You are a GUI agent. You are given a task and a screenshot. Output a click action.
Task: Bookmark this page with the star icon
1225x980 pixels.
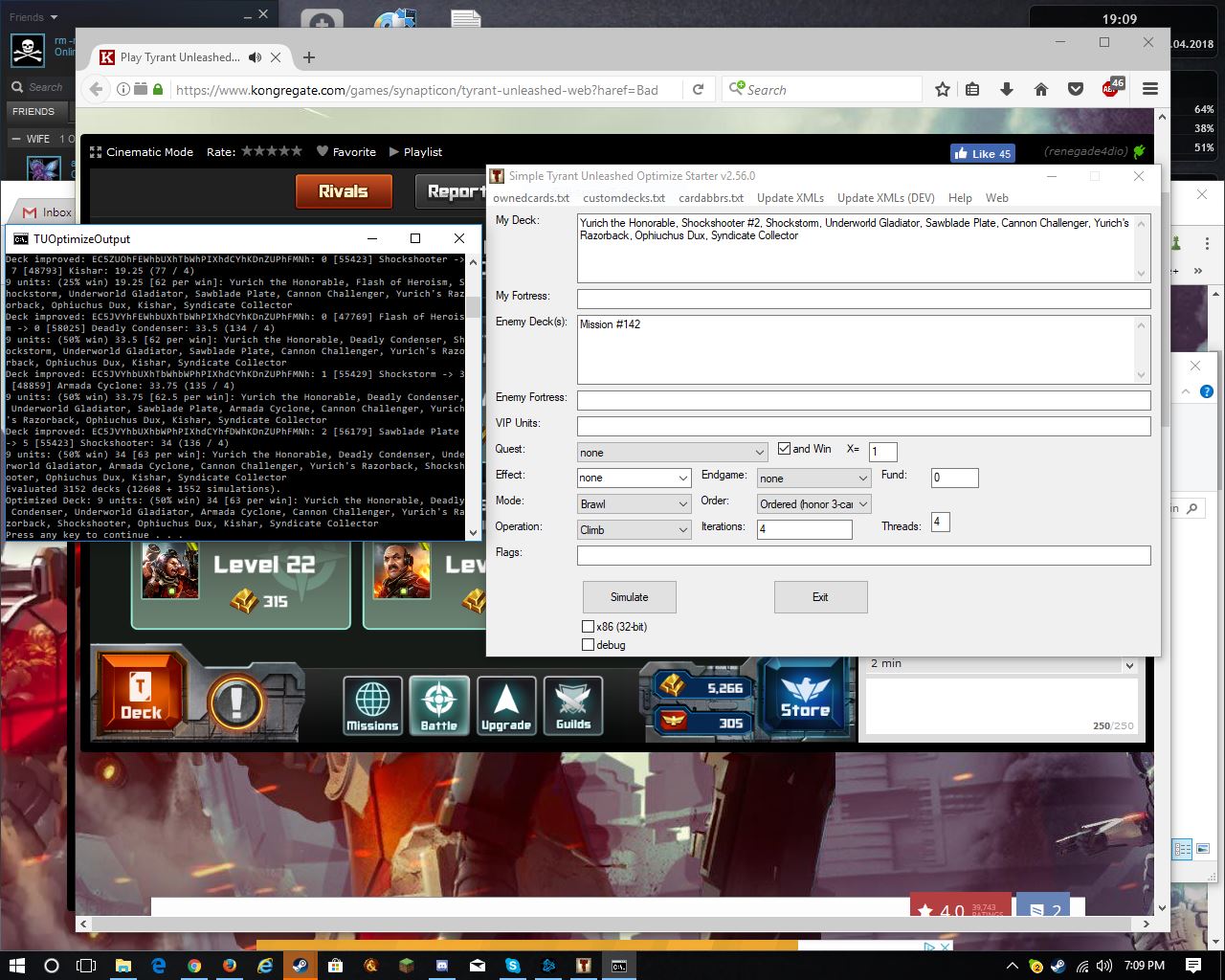coord(943,89)
